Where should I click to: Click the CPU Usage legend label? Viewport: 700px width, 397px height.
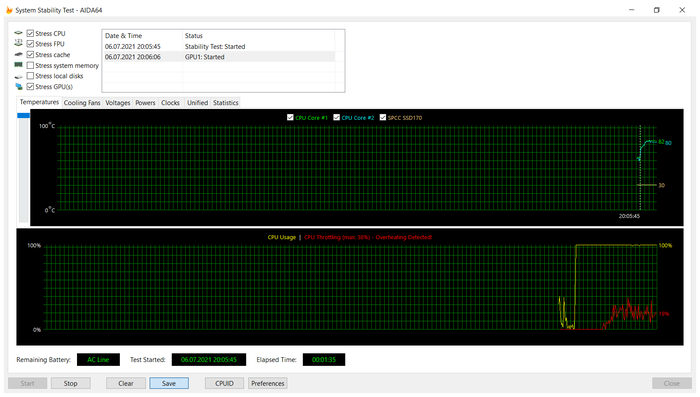click(282, 237)
